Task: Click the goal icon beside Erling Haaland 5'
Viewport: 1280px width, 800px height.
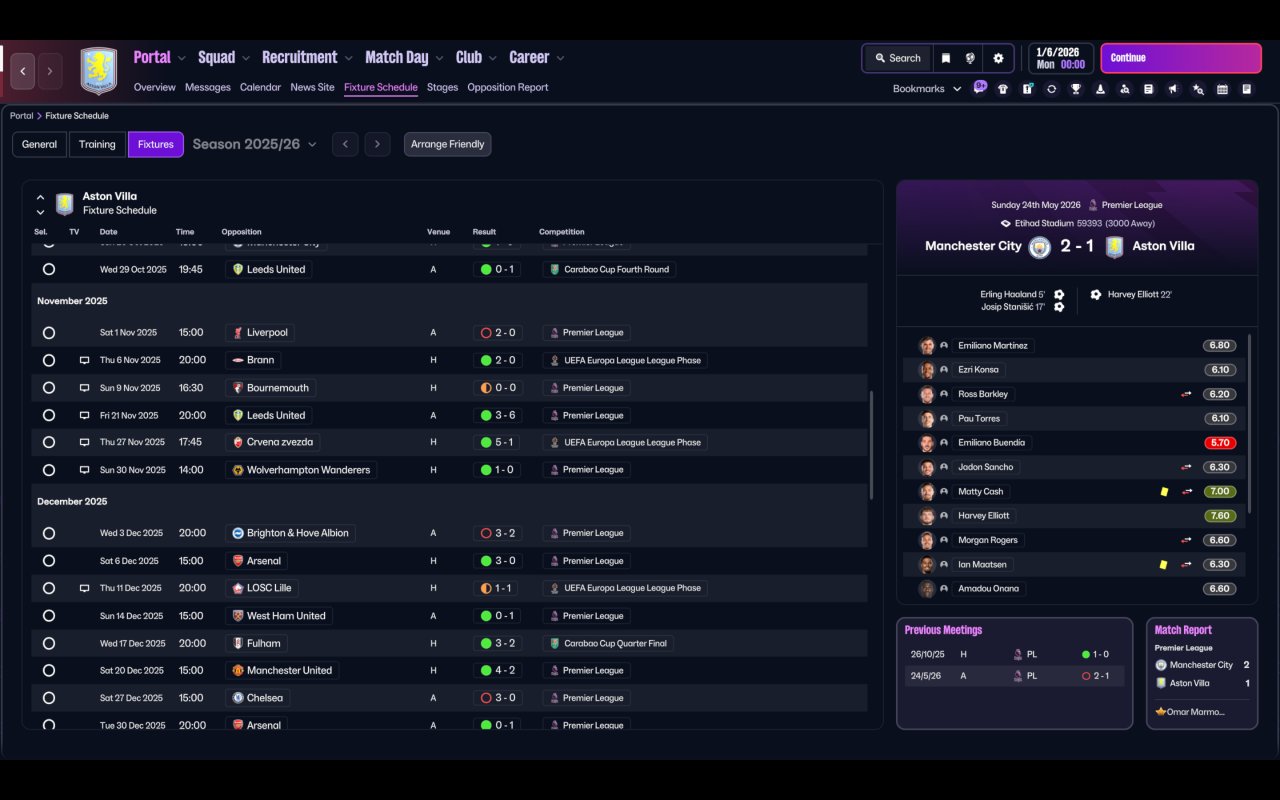Action: [1059, 295]
